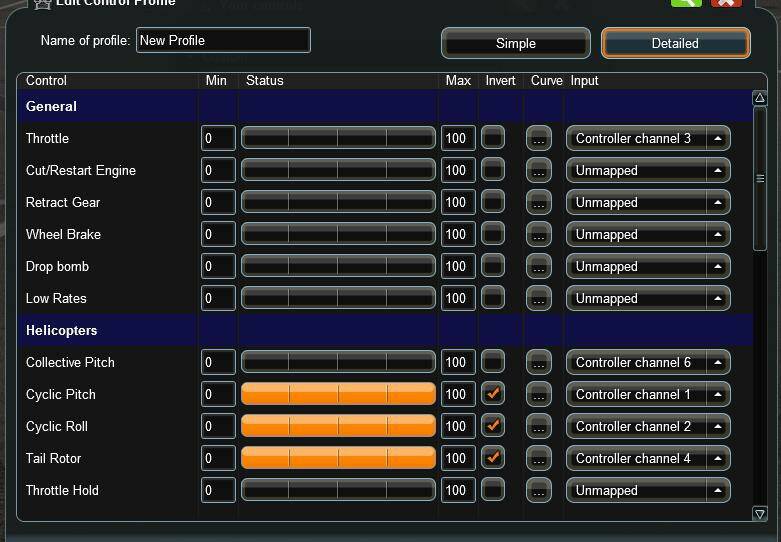
Task: Open curve editor for Collective Pitch
Action: tap(539, 363)
